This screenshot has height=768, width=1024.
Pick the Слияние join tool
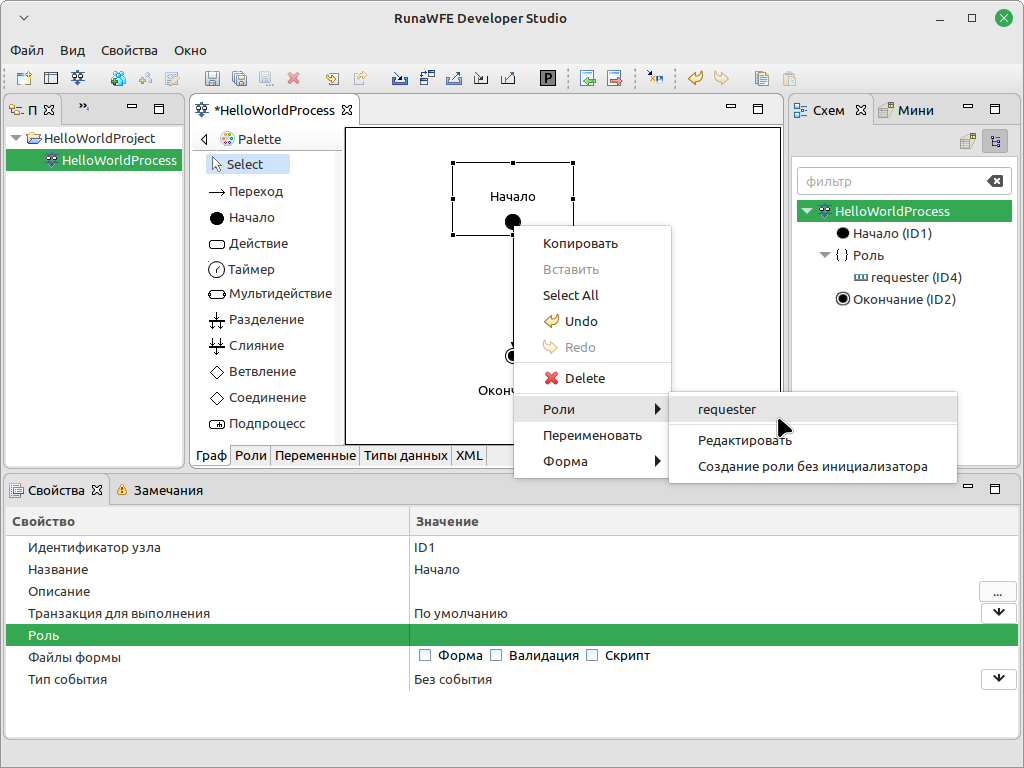click(x=246, y=345)
